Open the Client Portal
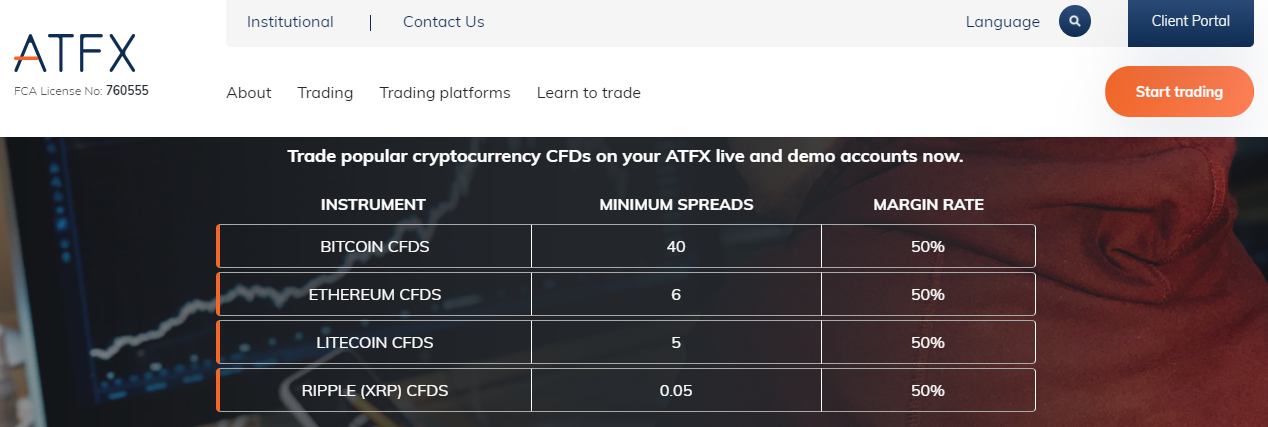This screenshot has width=1268, height=427. tap(1190, 22)
